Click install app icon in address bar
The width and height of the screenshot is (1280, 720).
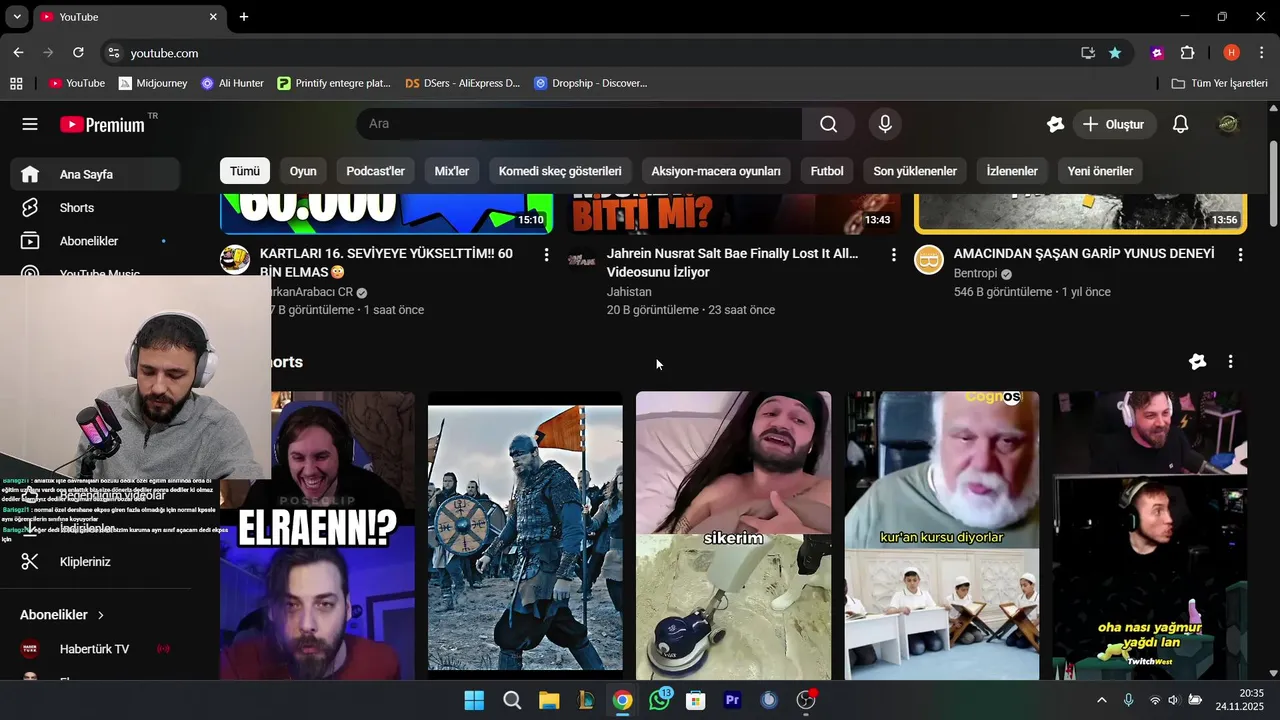click(1087, 53)
